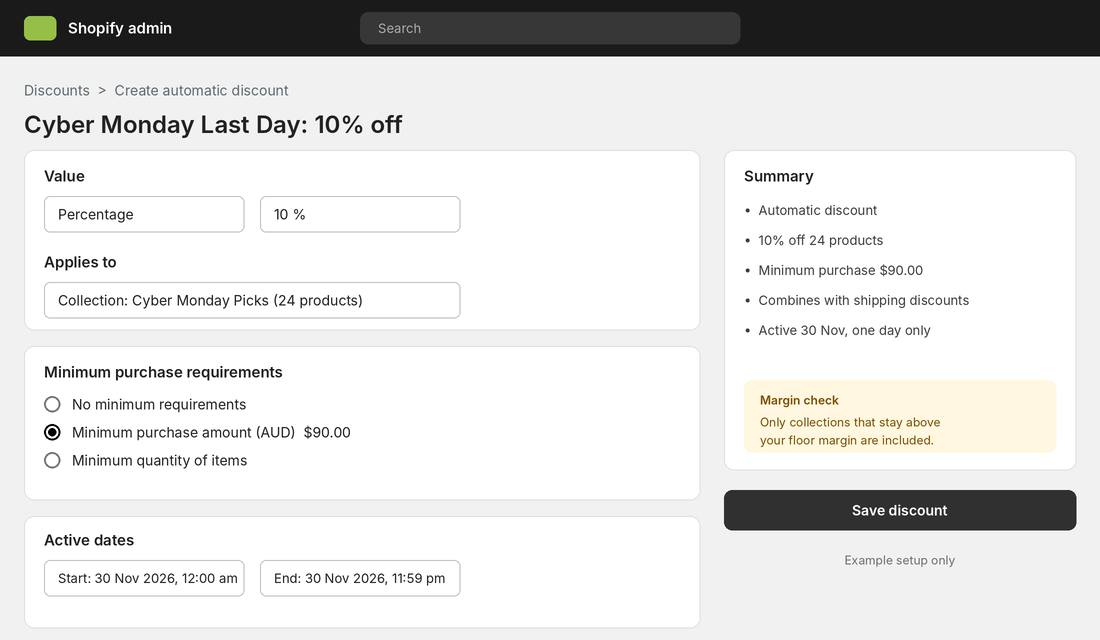Click the Cyber Monday Last Day page title
The height and width of the screenshot is (640, 1100).
pos(213,125)
